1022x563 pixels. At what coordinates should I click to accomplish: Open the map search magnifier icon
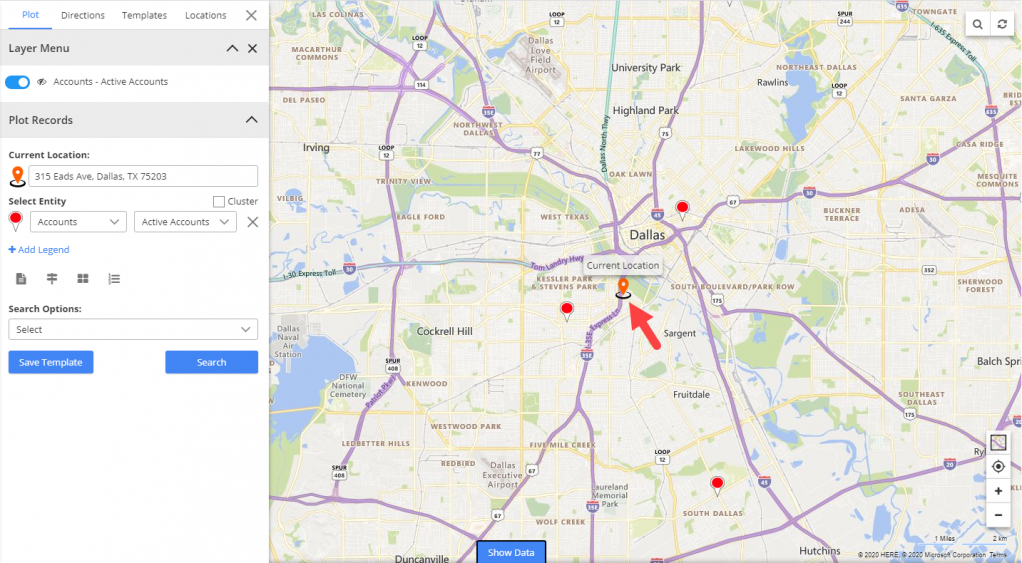pyautogui.click(x=978, y=25)
